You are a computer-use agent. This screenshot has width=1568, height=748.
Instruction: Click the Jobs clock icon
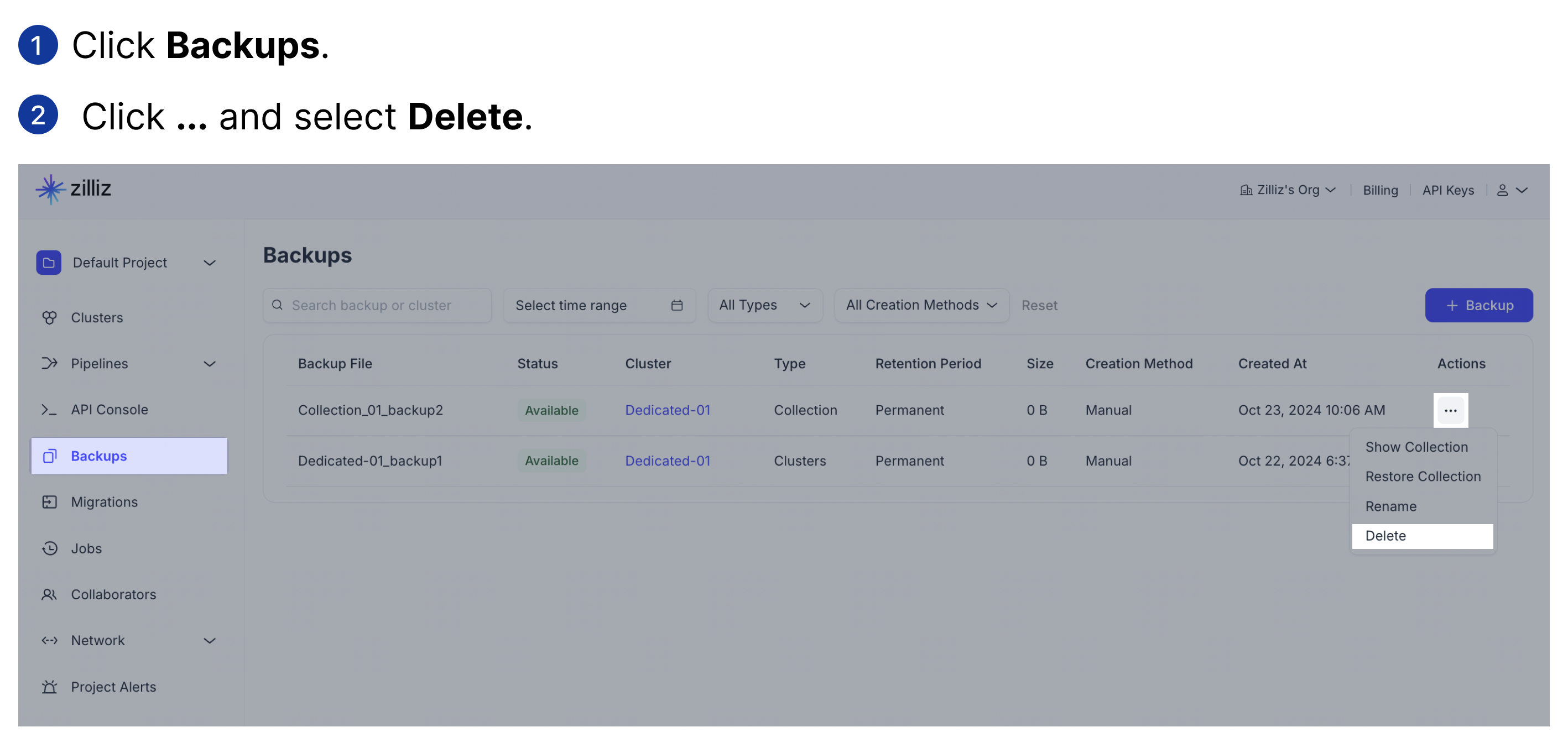click(49, 549)
